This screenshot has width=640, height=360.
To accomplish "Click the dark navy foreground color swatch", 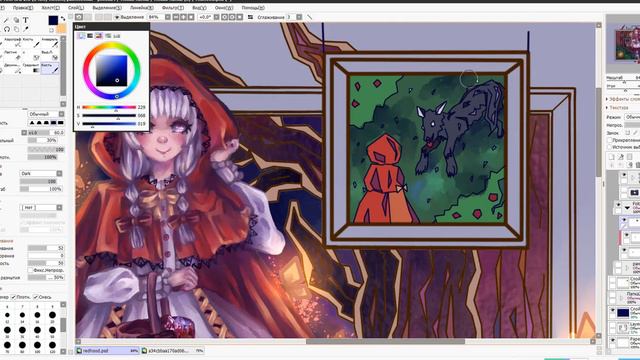I will click(x=53, y=20).
